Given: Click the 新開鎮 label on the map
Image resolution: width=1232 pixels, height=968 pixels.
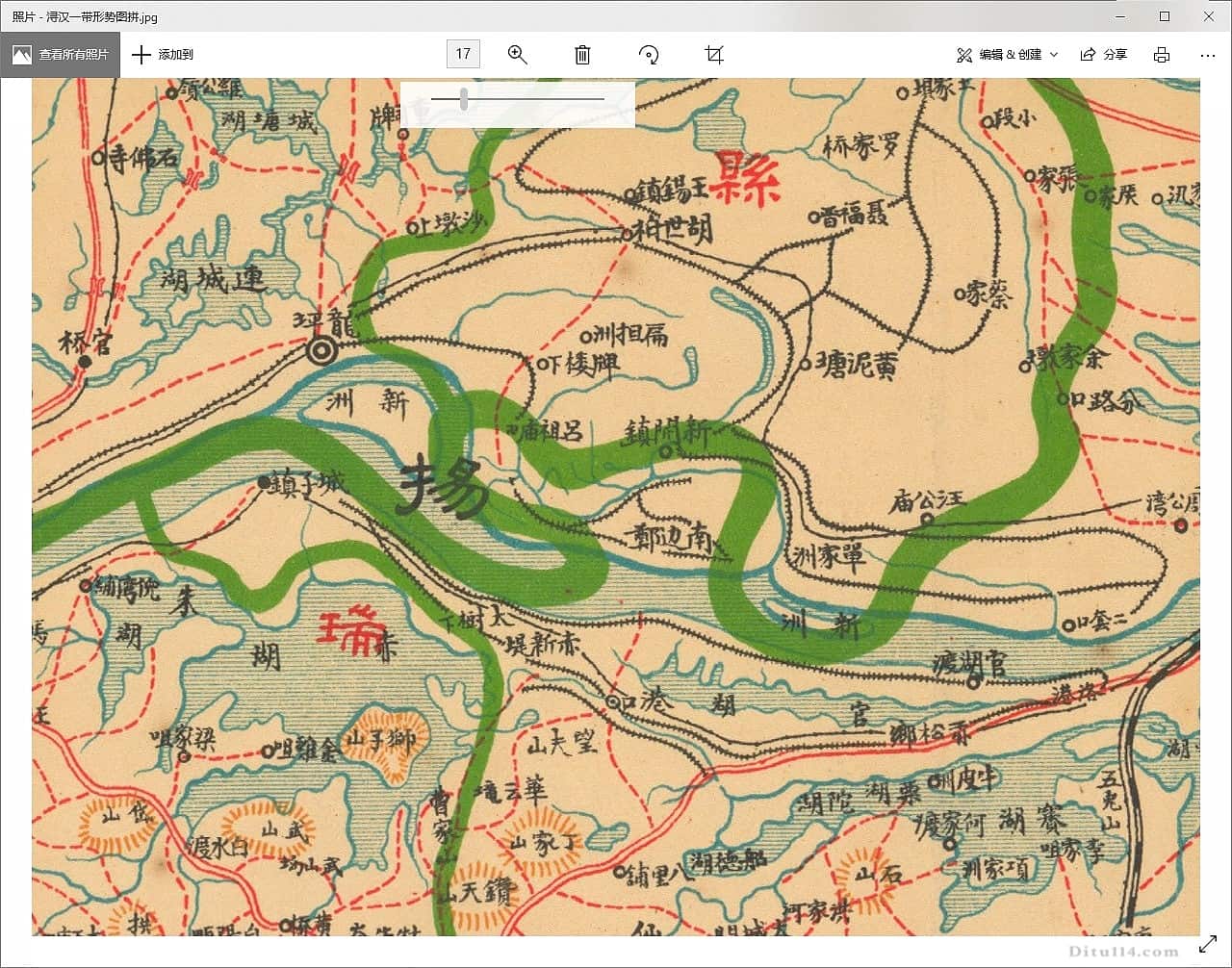Looking at the screenshot, I should [x=667, y=433].
